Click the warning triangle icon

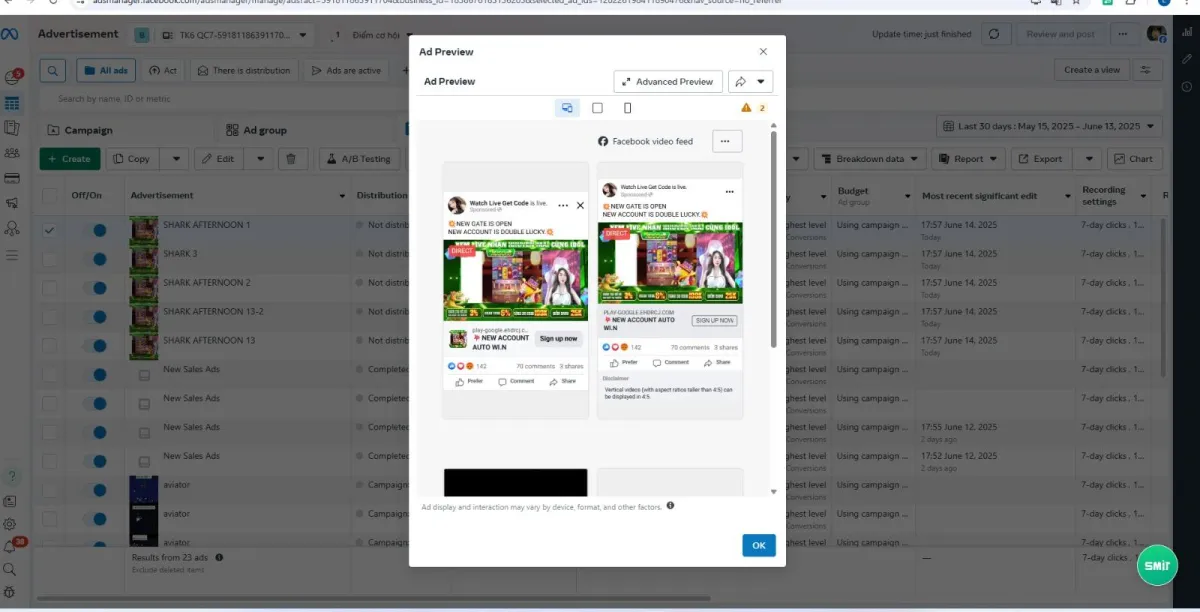tap(746, 108)
